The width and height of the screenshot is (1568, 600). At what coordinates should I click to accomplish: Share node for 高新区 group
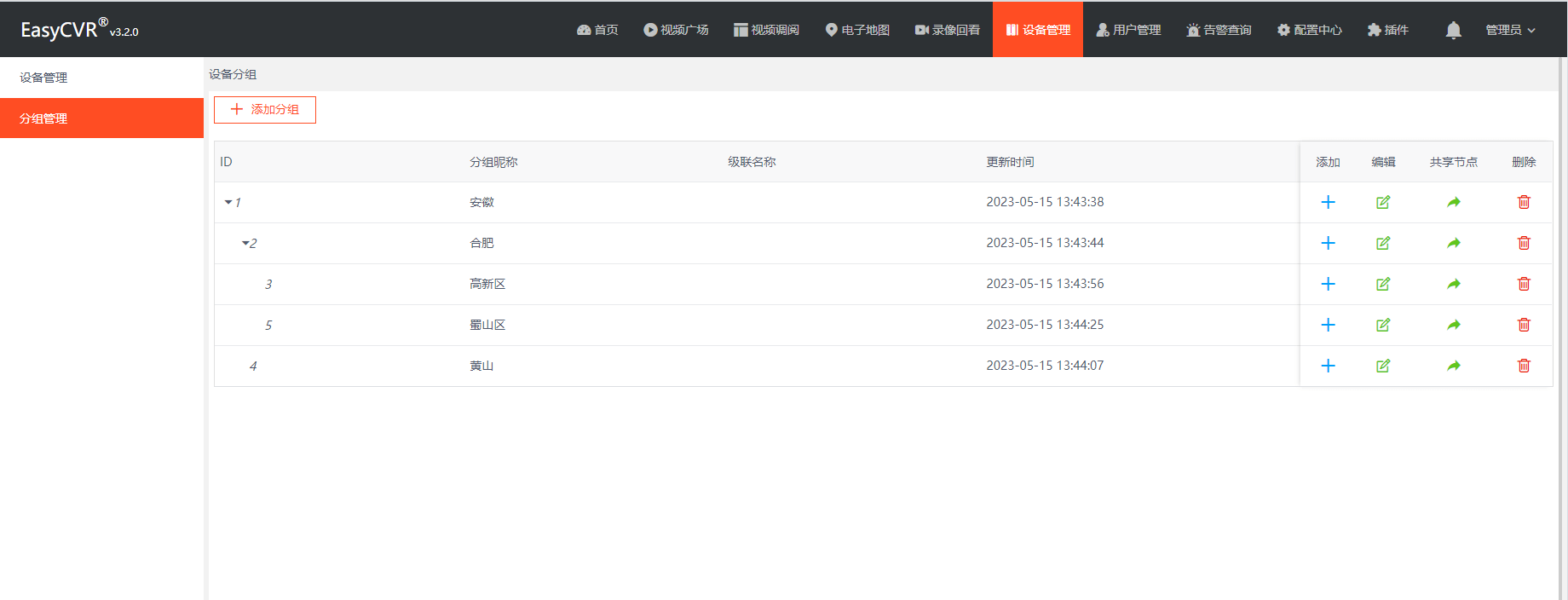pyautogui.click(x=1454, y=284)
